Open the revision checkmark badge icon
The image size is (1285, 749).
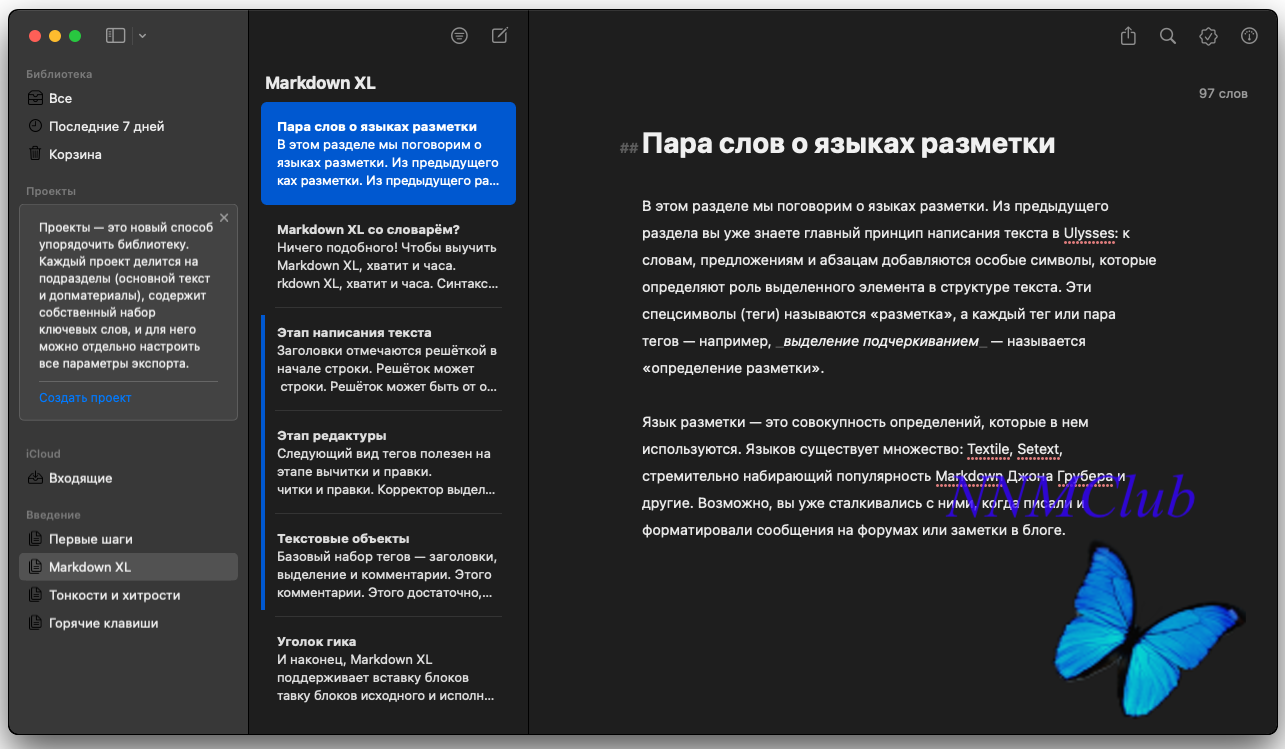1208,36
